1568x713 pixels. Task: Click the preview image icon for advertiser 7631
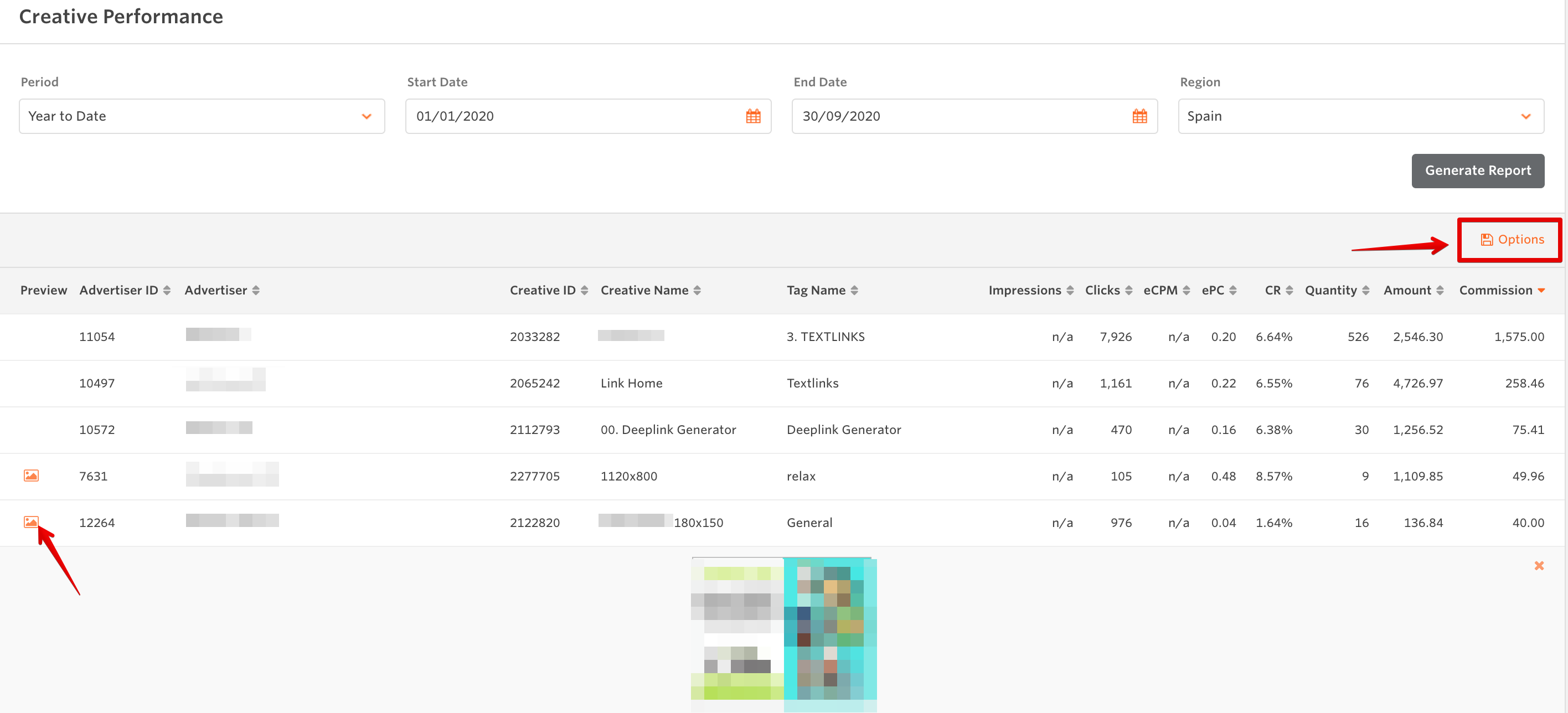point(31,475)
